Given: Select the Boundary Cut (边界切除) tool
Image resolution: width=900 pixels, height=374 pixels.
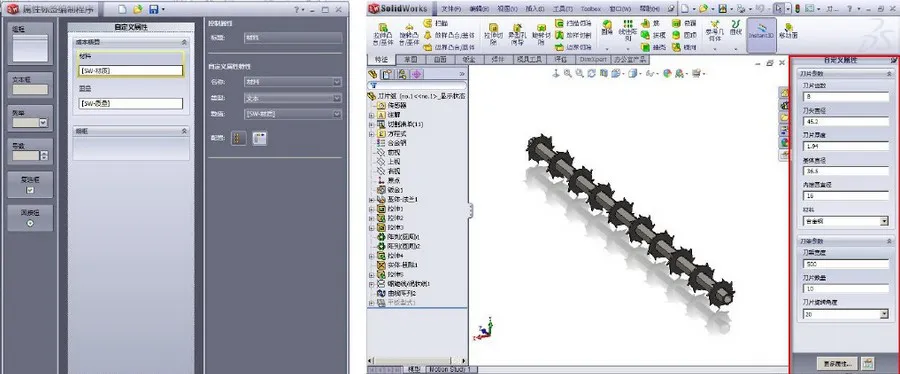Looking at the screenshot, I should [573, 48].
